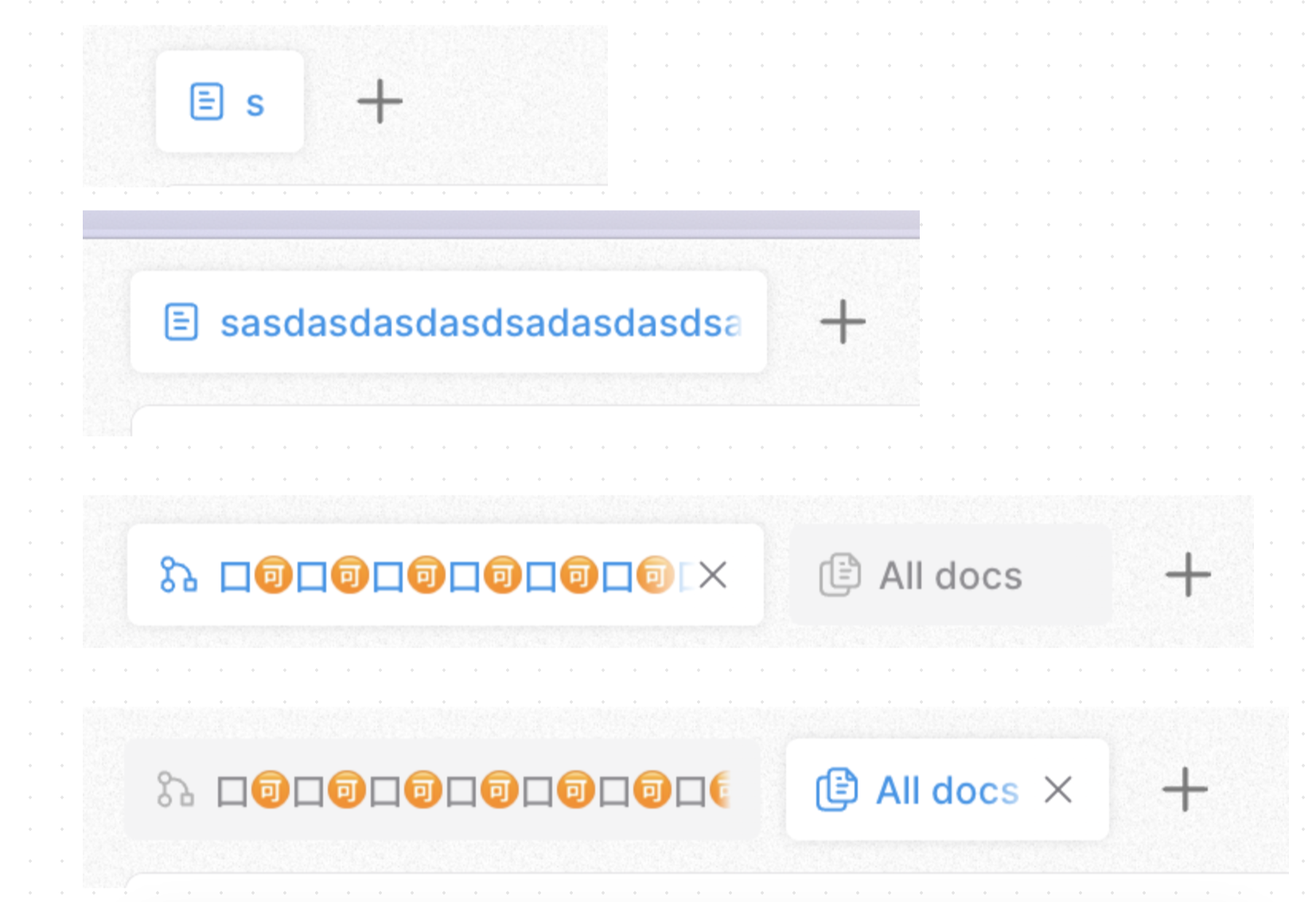Click the page icon in the "s" tab
Viewport: 1316px width, 902px height.
(206, 102)
